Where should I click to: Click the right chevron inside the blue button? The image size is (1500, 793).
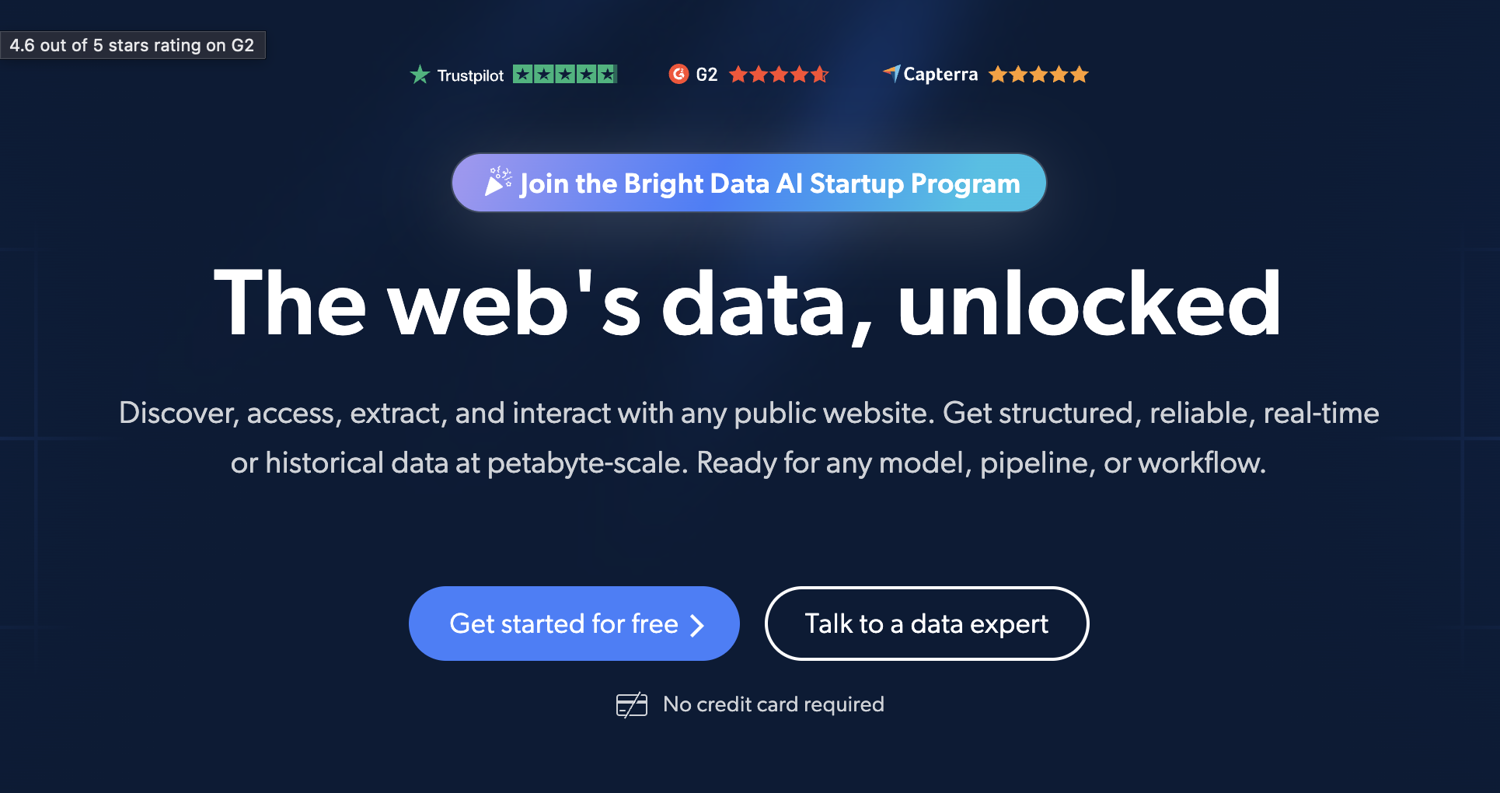point(698,624)
